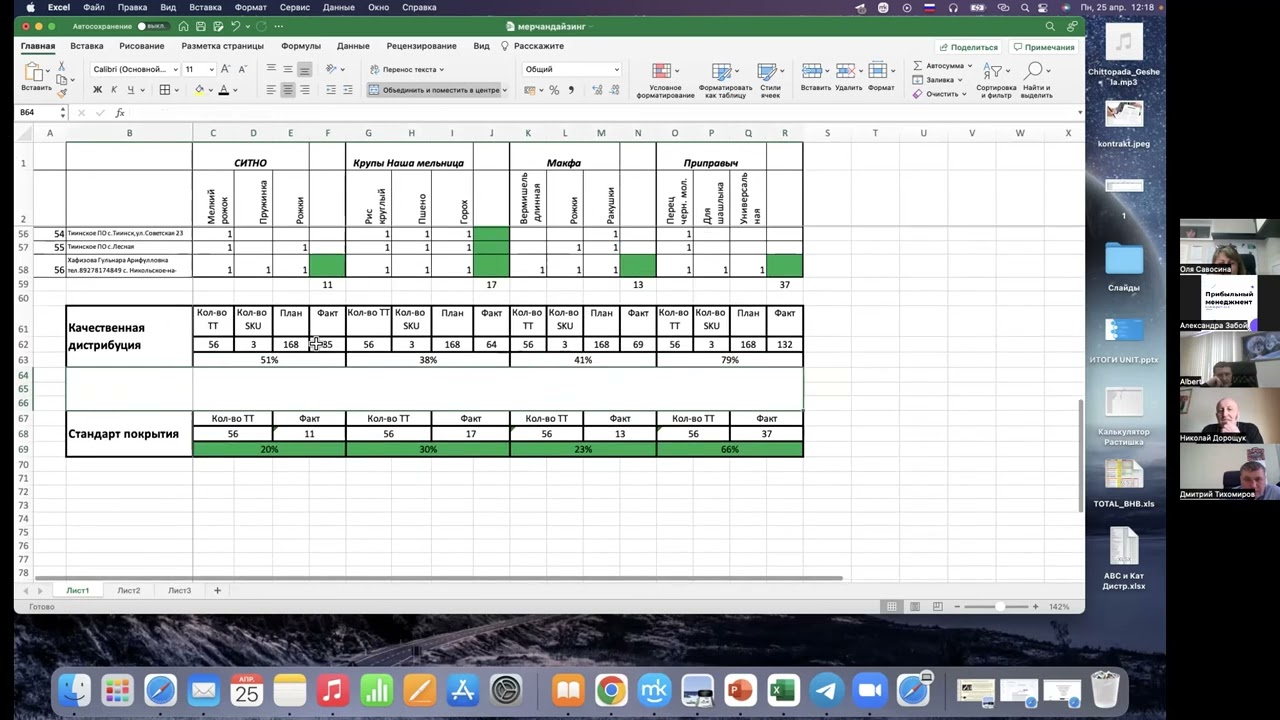Click the Paste (Вставить) clipboard icon
The width and height of the screenshot is (1280, 720).
tap(34, 73)
